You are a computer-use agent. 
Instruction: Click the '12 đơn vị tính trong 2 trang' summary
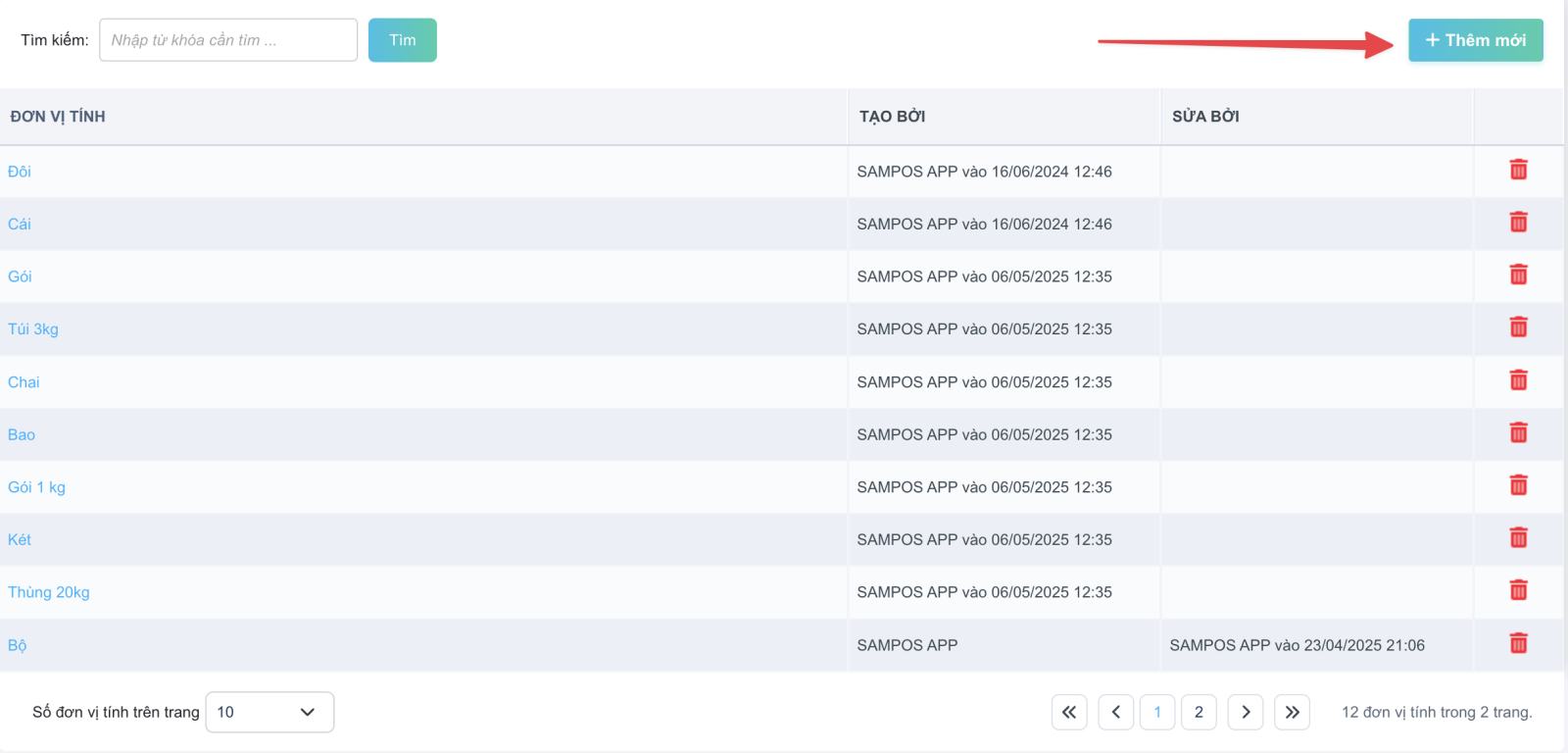coord(1437,712)
